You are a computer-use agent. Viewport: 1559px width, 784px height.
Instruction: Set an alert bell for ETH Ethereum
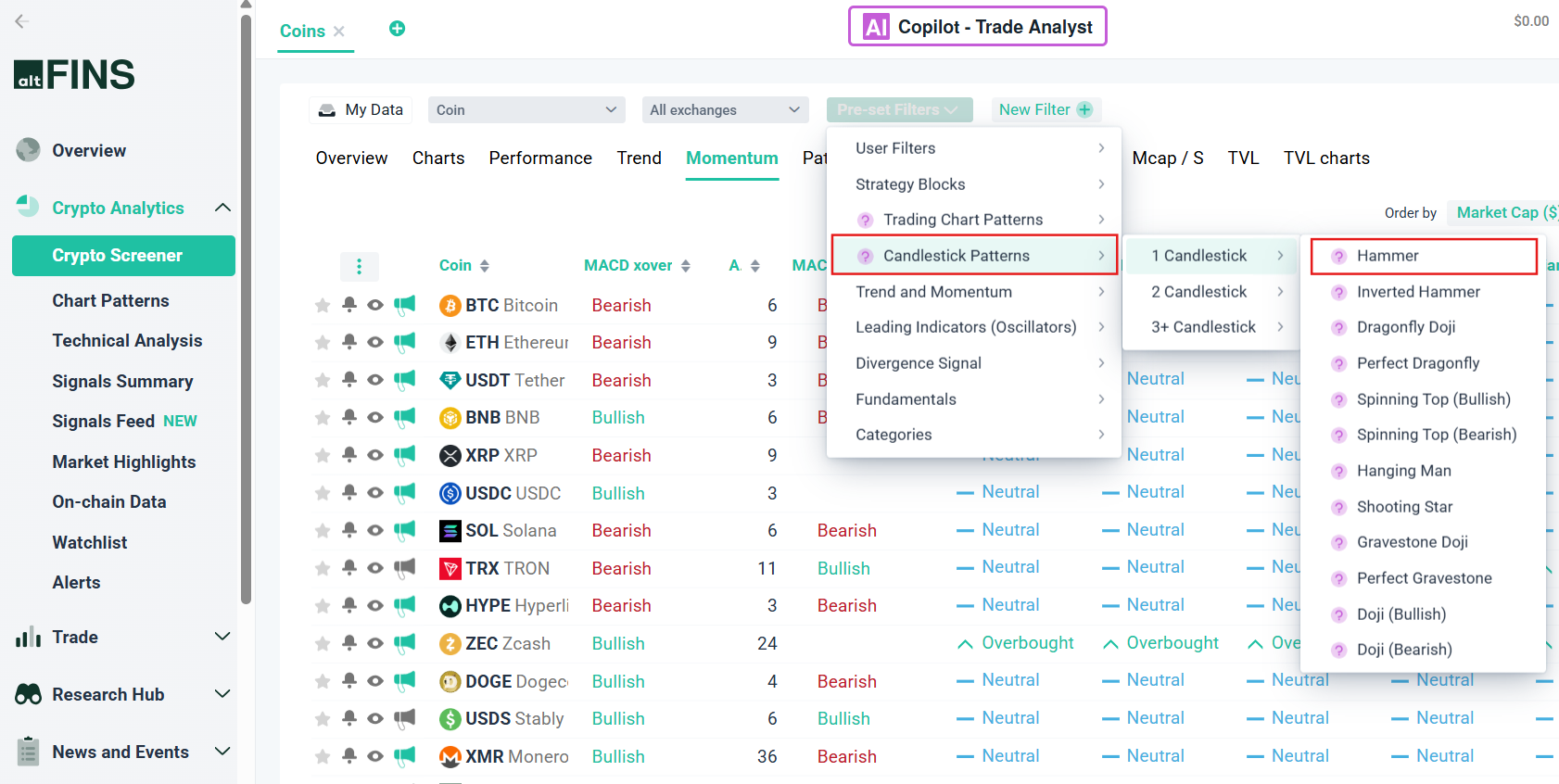(349, 342)
